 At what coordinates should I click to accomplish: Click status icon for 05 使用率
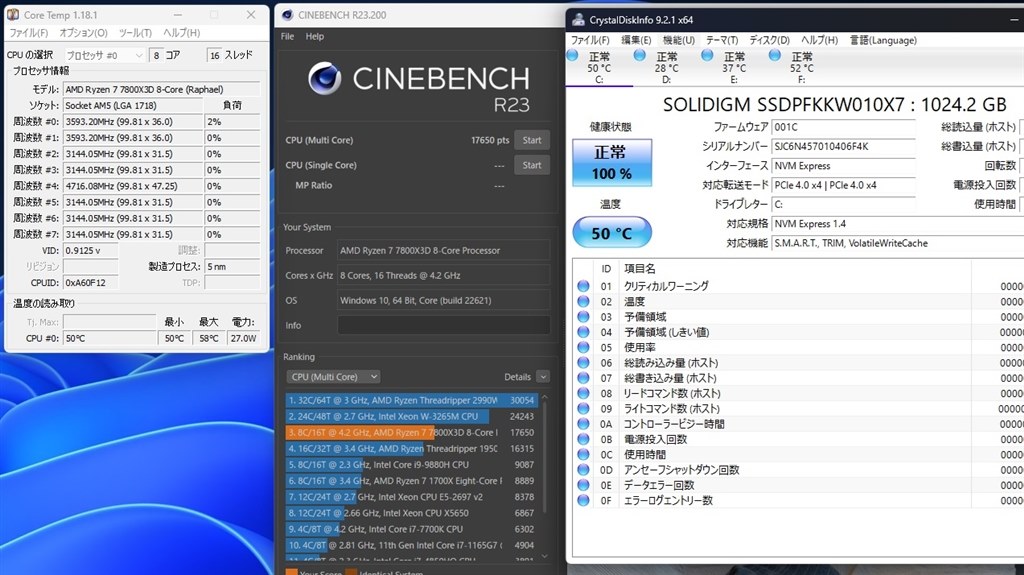(x=583, y=348)
